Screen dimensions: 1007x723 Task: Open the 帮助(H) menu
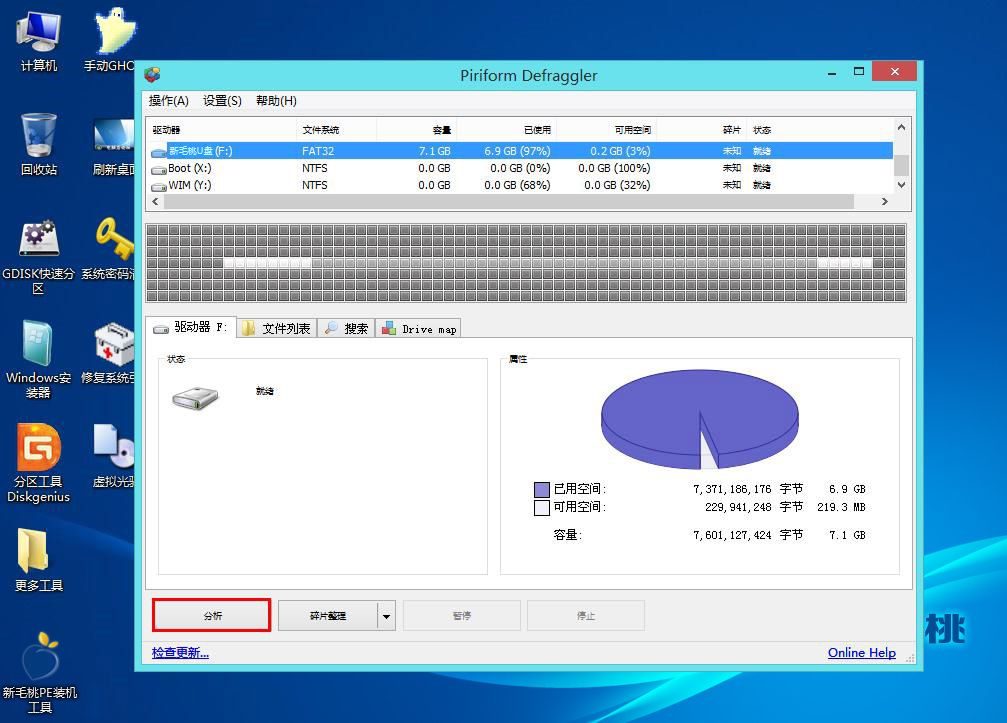click(x=276, y=101)
